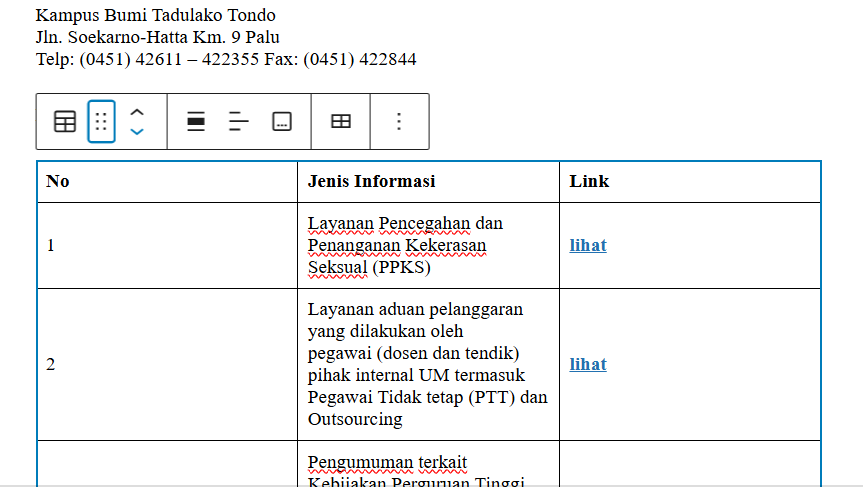Place cursor in Layanan Pencegahan PPKS cell
Viewport: 863px width, 490px height.
[405, 245]
